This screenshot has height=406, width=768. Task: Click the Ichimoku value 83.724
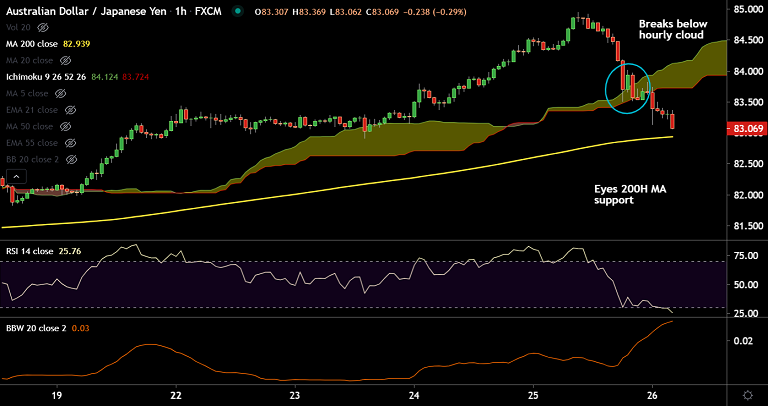coord(136,77)
